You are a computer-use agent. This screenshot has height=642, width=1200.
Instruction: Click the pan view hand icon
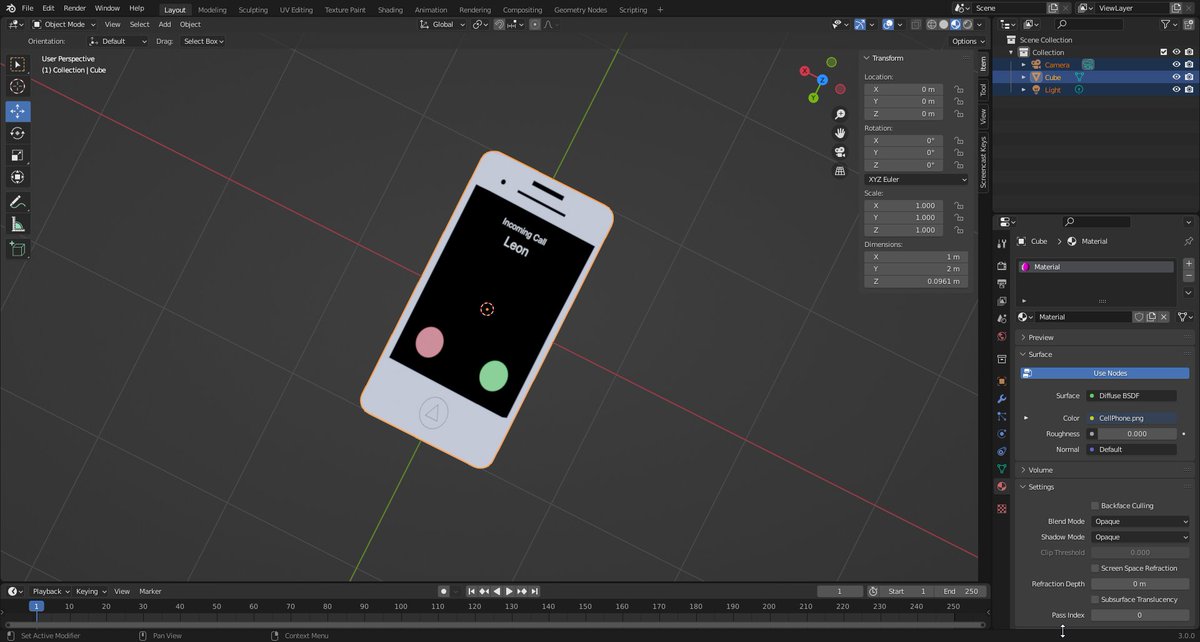(x=840, y=133)
